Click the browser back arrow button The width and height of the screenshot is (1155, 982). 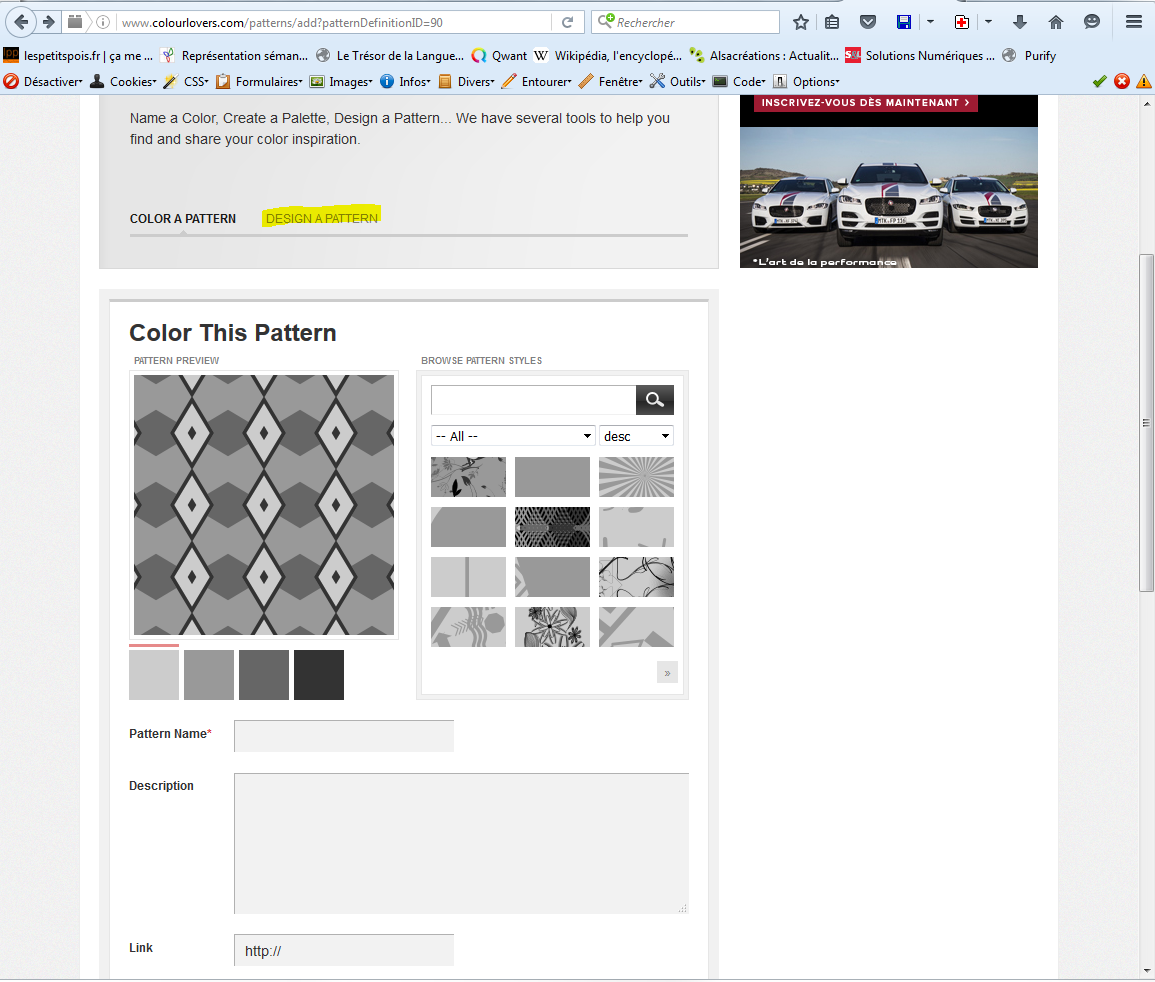click(22, 22)
